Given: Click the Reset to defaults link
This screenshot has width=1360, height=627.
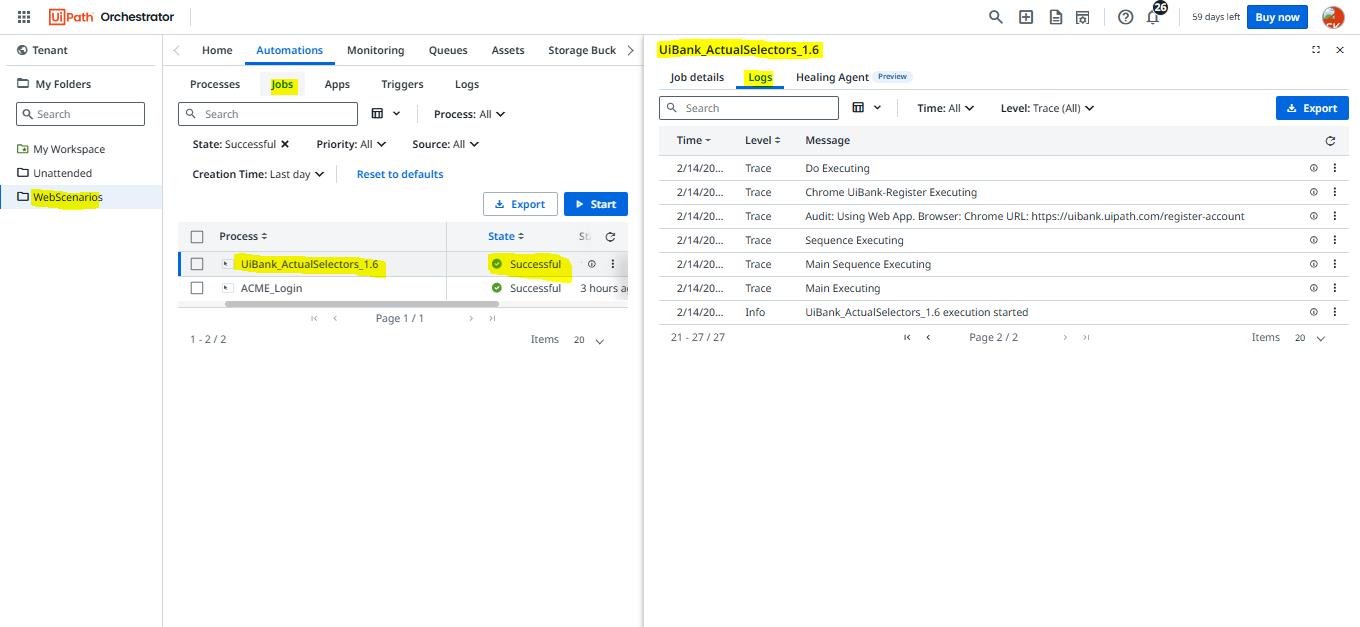Looking at the screenshot, I should tap(399, 173).
